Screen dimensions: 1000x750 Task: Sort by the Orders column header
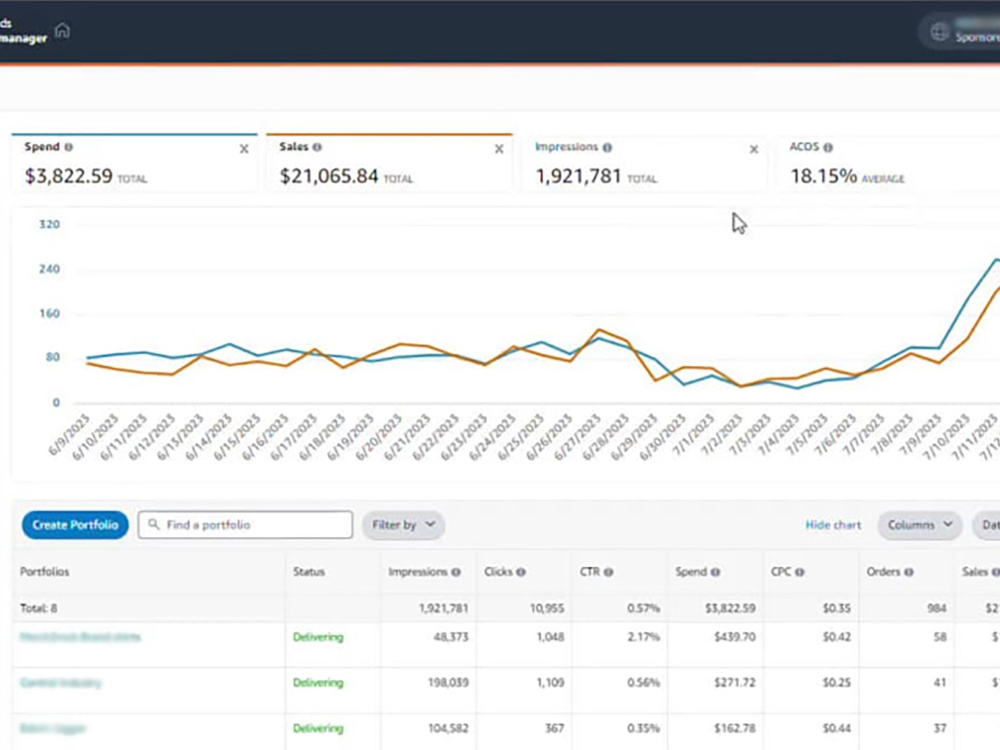[x=883, y=571]
